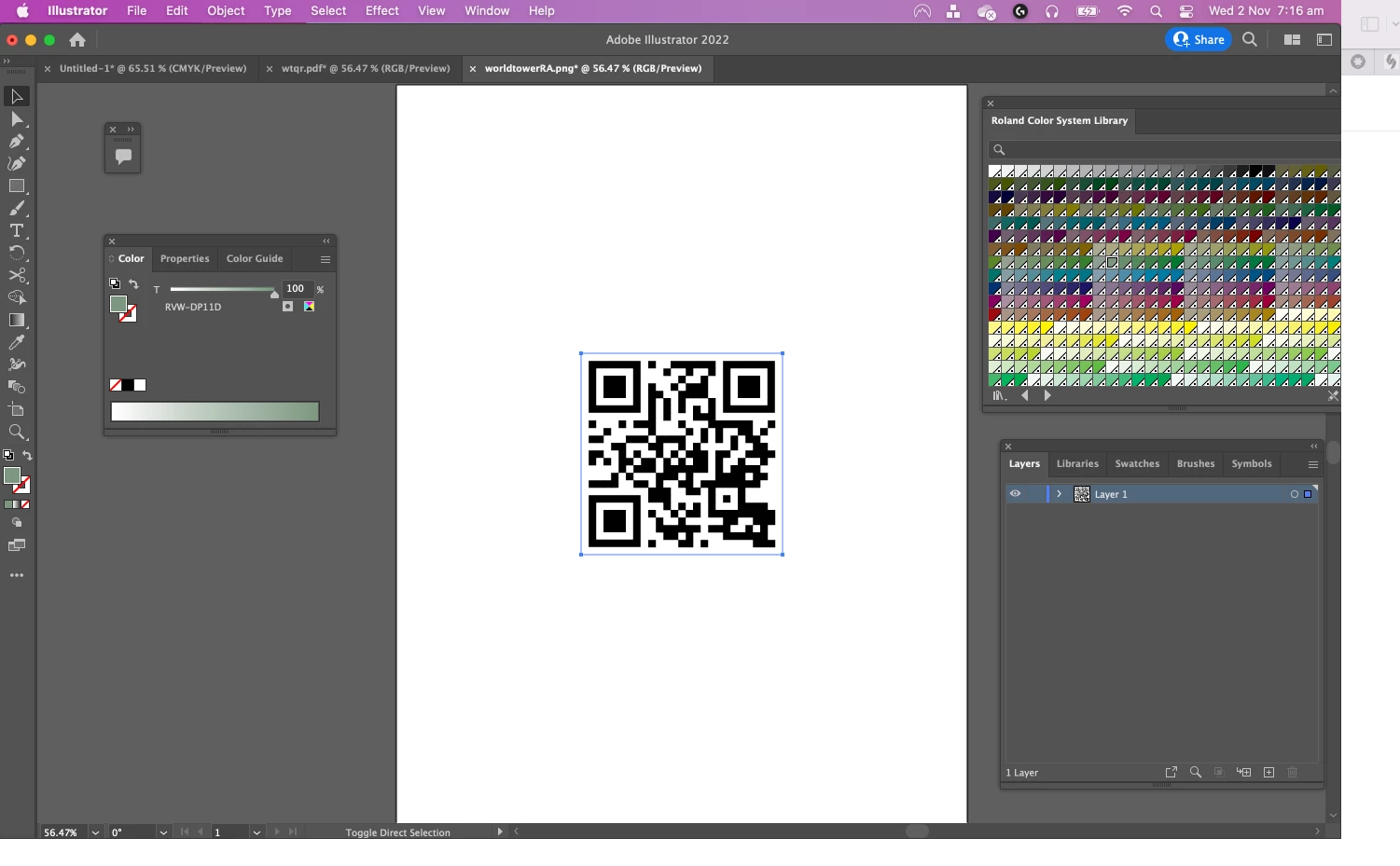Screen dimensions: 1400x866
Task: Switch to Color Guide tab
Action: 255,259
